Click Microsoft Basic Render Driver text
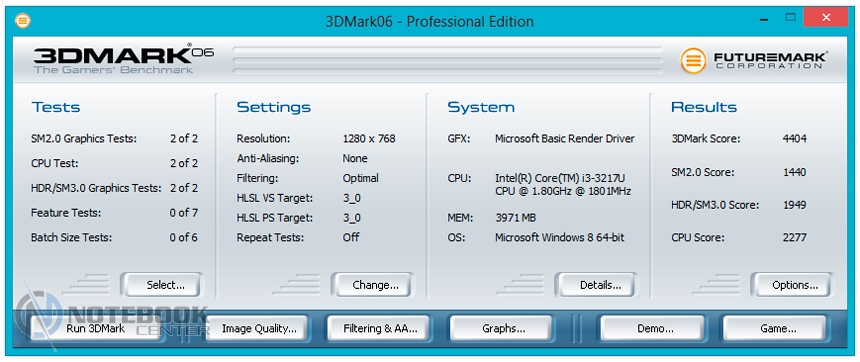 coord(564,139)
